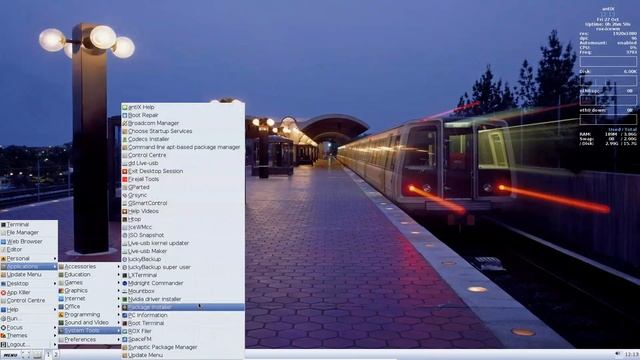Screen dimensions: 640x360
Task: Click the antiX Help icon
Action: click(125, 107)
